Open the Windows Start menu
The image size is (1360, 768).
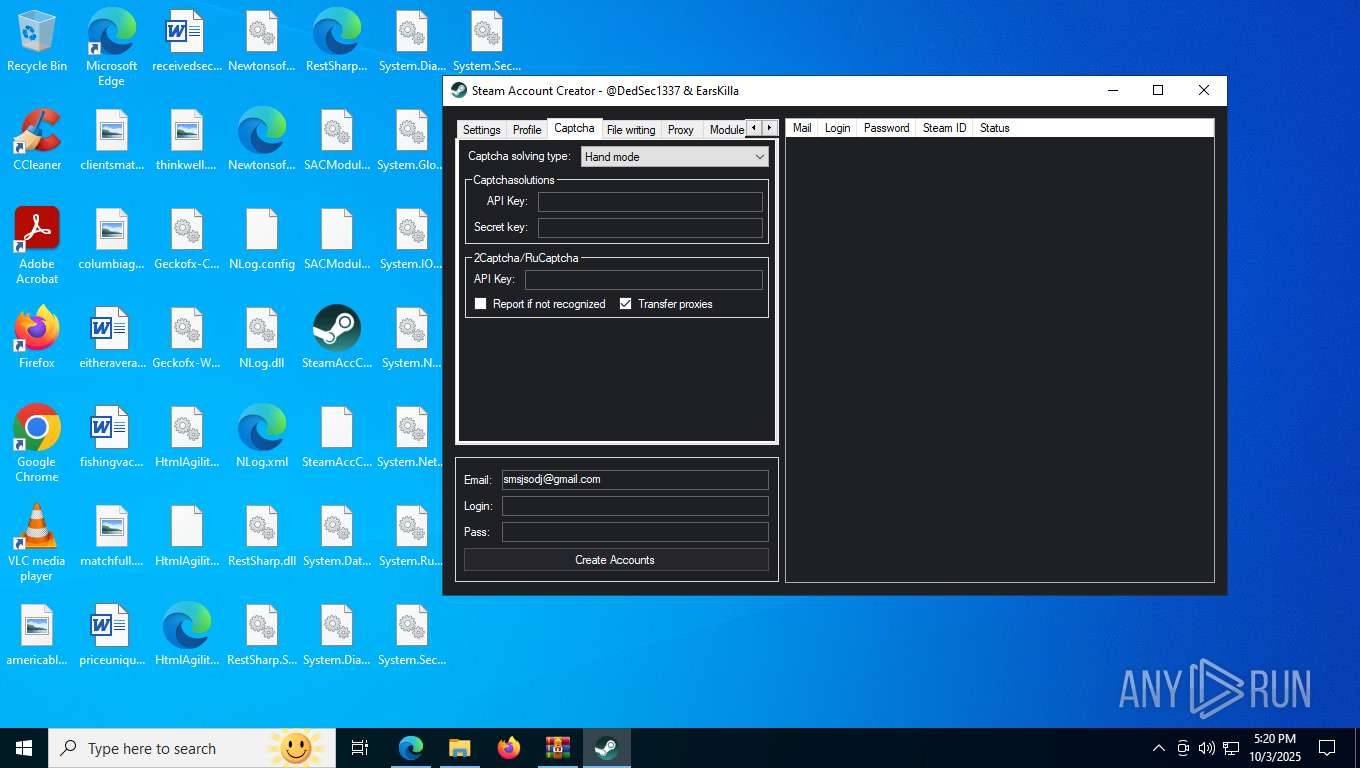pyautogui.click(x=24, y=748)
